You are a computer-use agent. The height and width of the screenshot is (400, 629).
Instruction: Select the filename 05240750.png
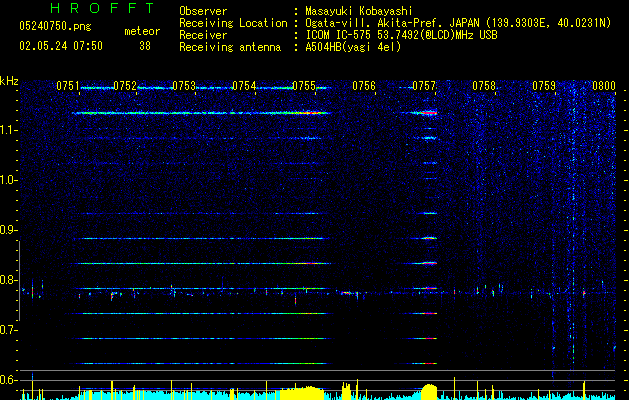pyautogui.click(x=55, y=27)
